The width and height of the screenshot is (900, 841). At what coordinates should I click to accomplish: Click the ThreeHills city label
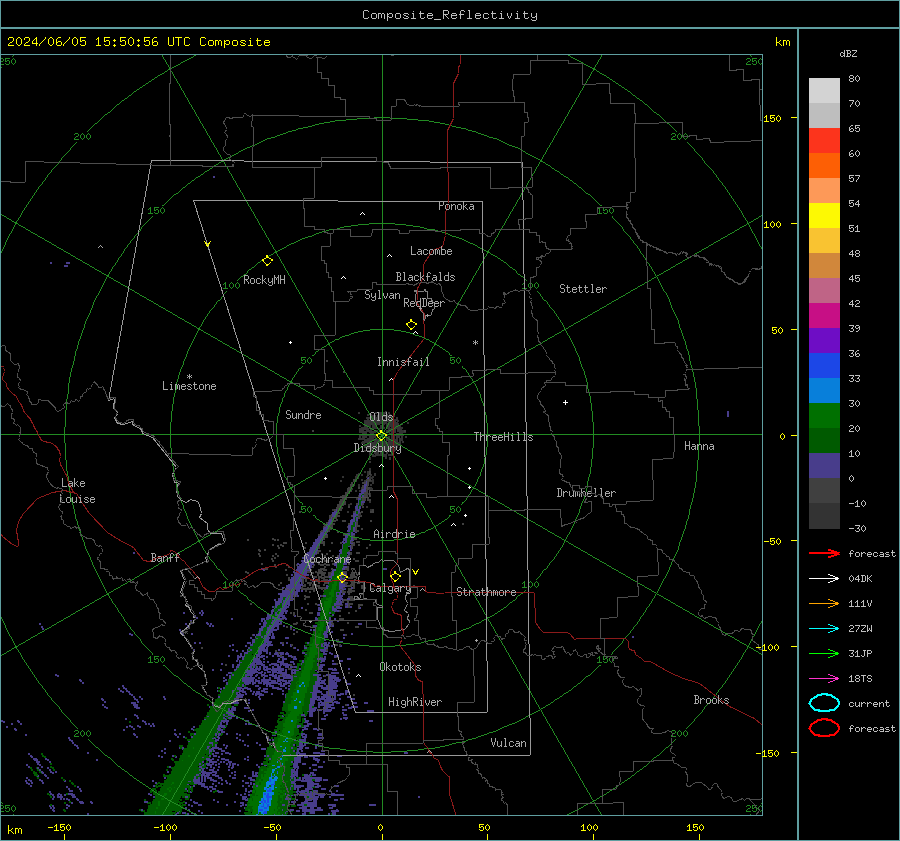[x=503, y=437]
